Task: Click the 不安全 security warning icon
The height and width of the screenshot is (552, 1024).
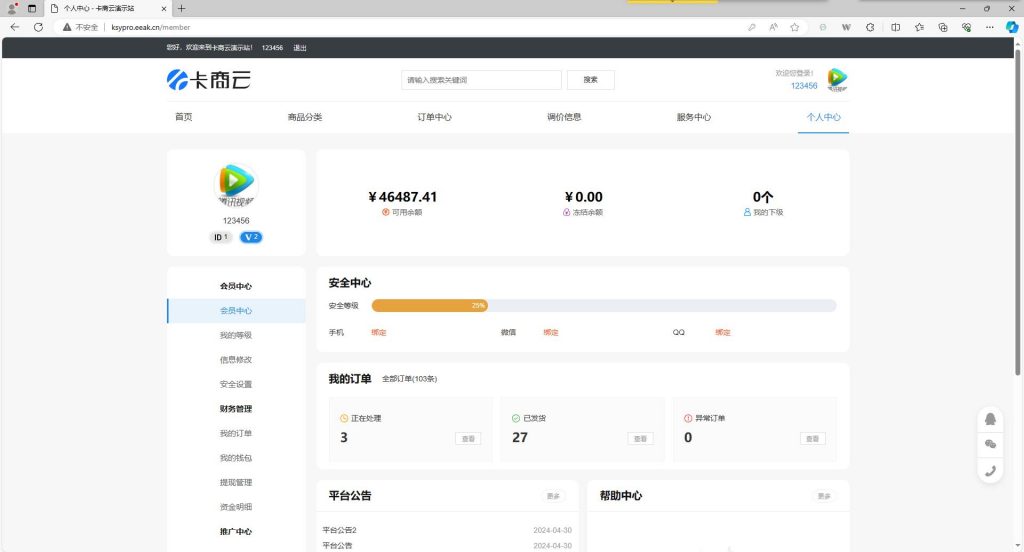Action: pos(67,27)
